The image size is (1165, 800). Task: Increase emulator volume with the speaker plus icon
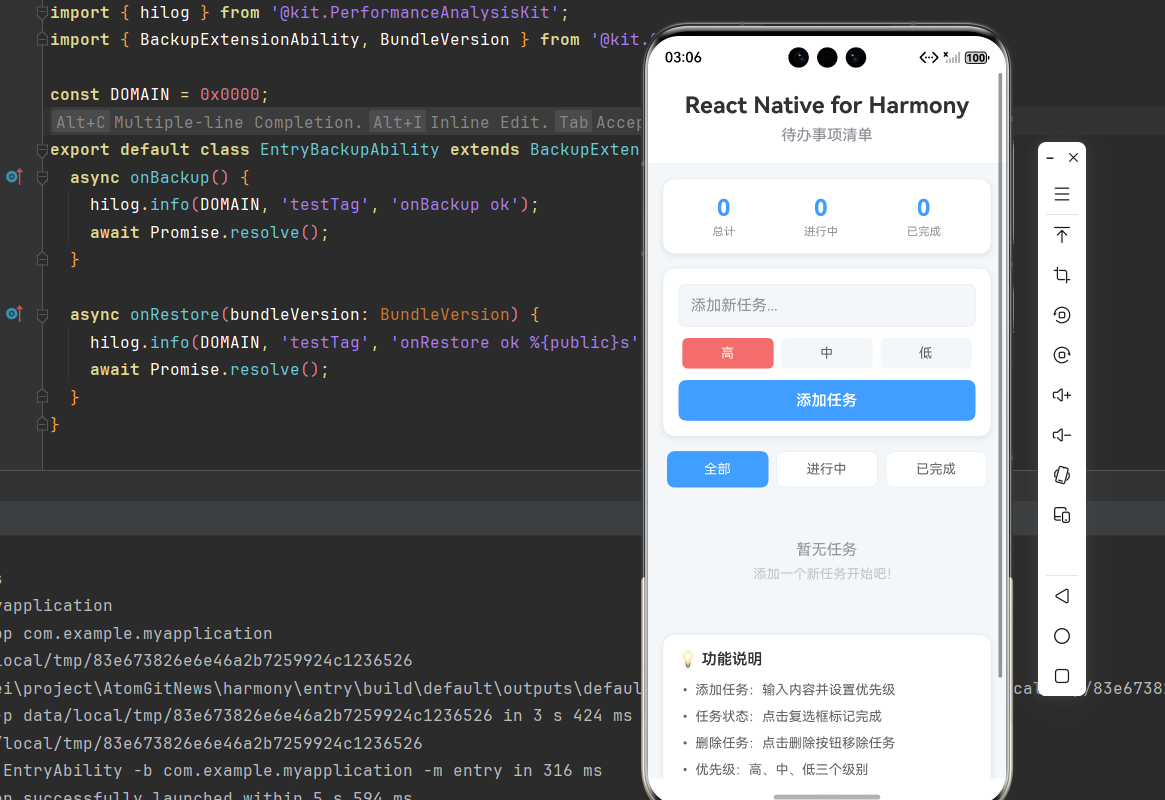[x=1062, y=395]
